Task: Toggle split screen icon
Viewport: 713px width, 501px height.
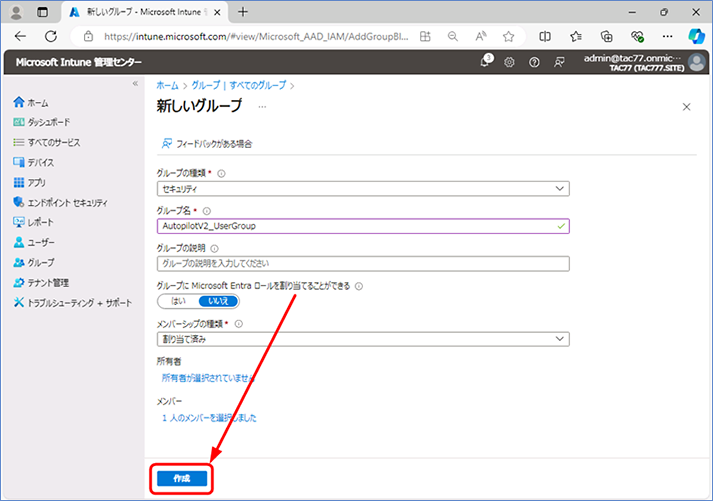Action: [545, 36]
